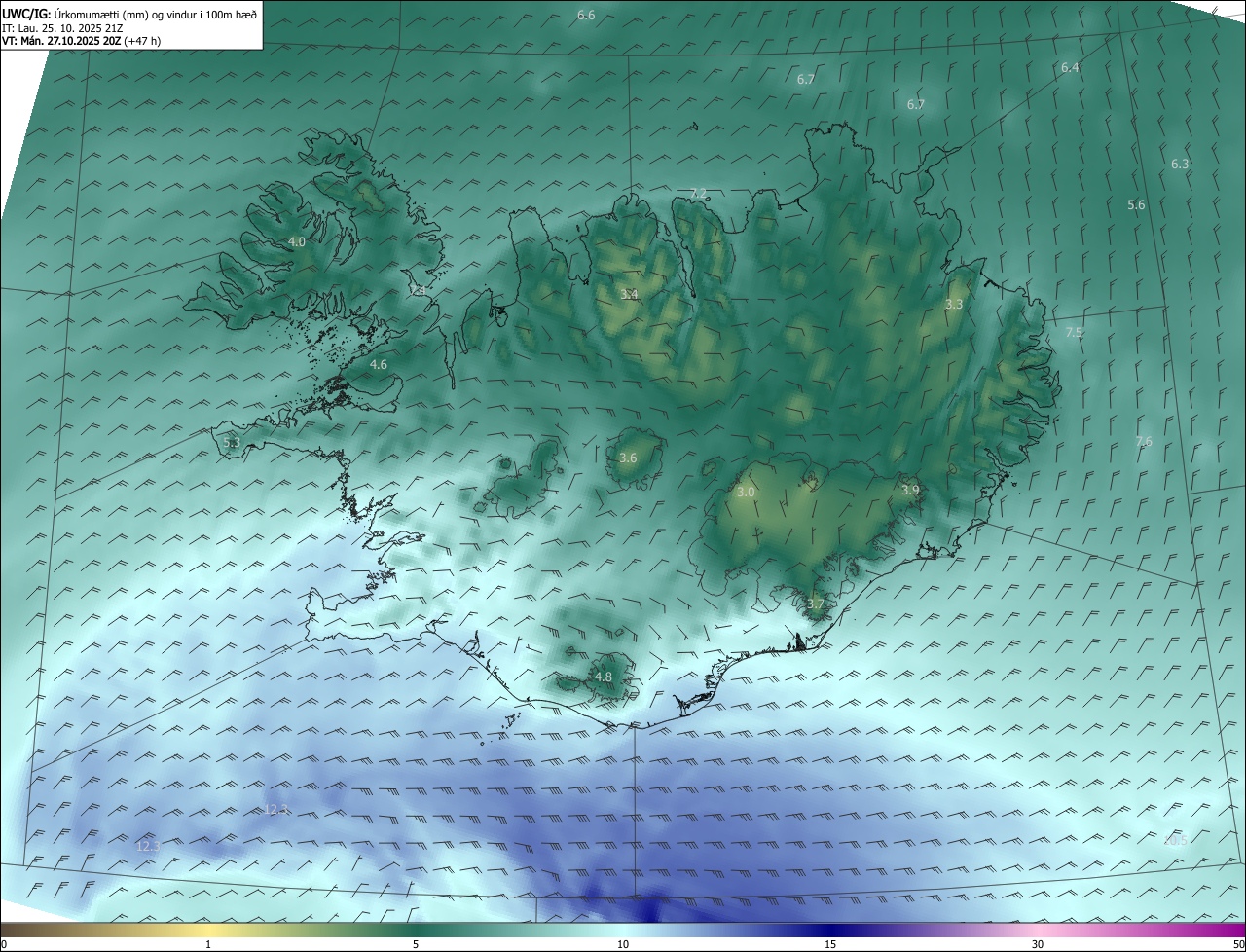Click the 3.7 value near southeast coast
This screenshot has height=952, width=1246.
(x=816, y=604)
